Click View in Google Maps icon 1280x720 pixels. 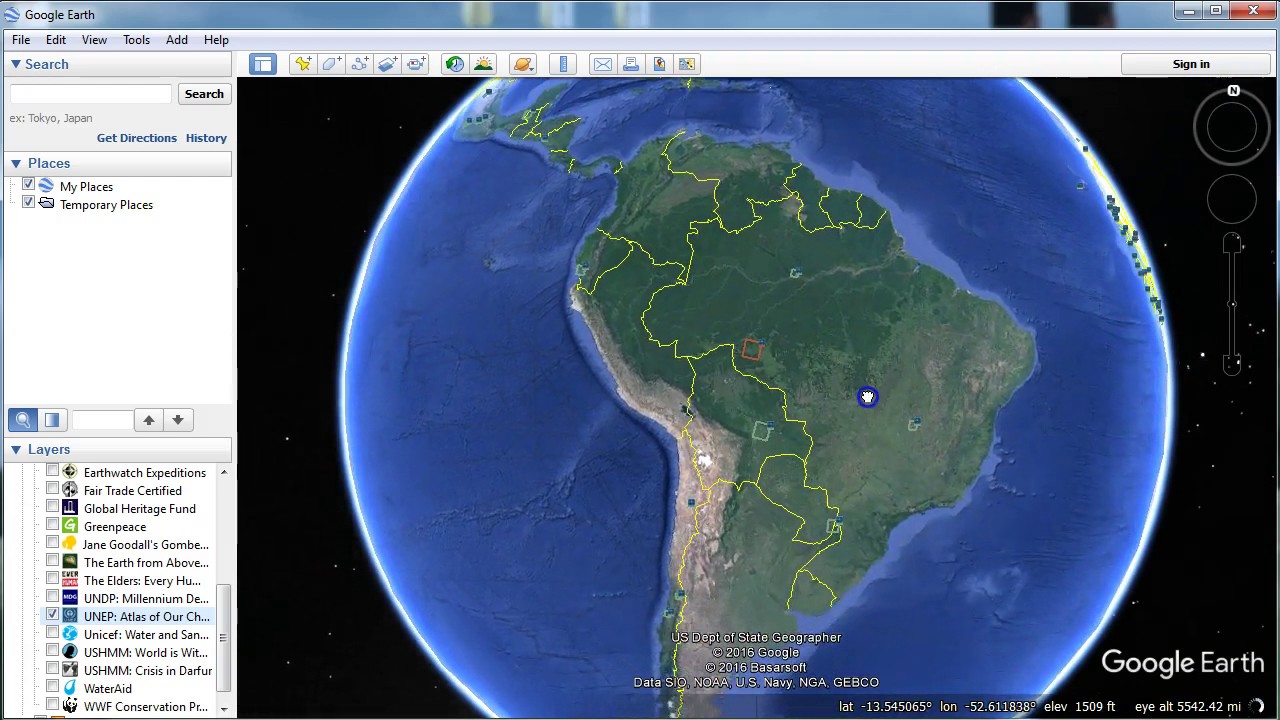687,64
